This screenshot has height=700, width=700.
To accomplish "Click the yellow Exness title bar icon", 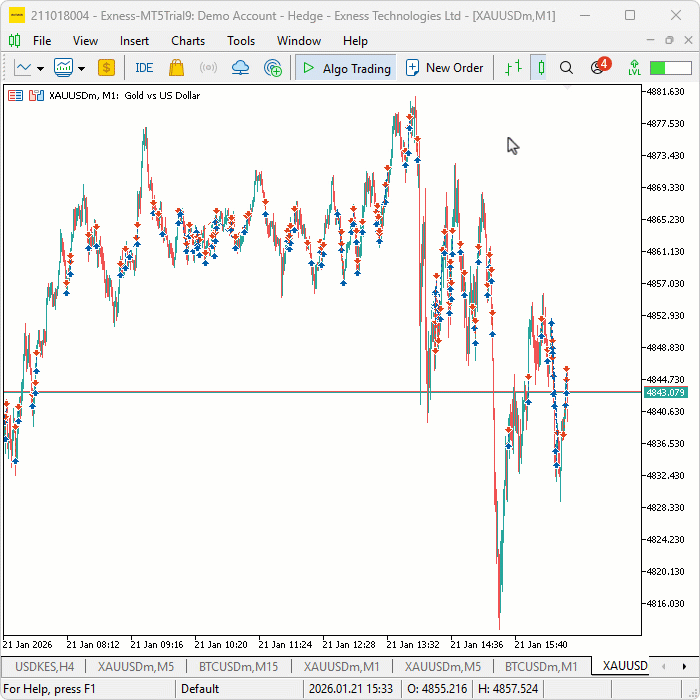I will click(17, 16).
